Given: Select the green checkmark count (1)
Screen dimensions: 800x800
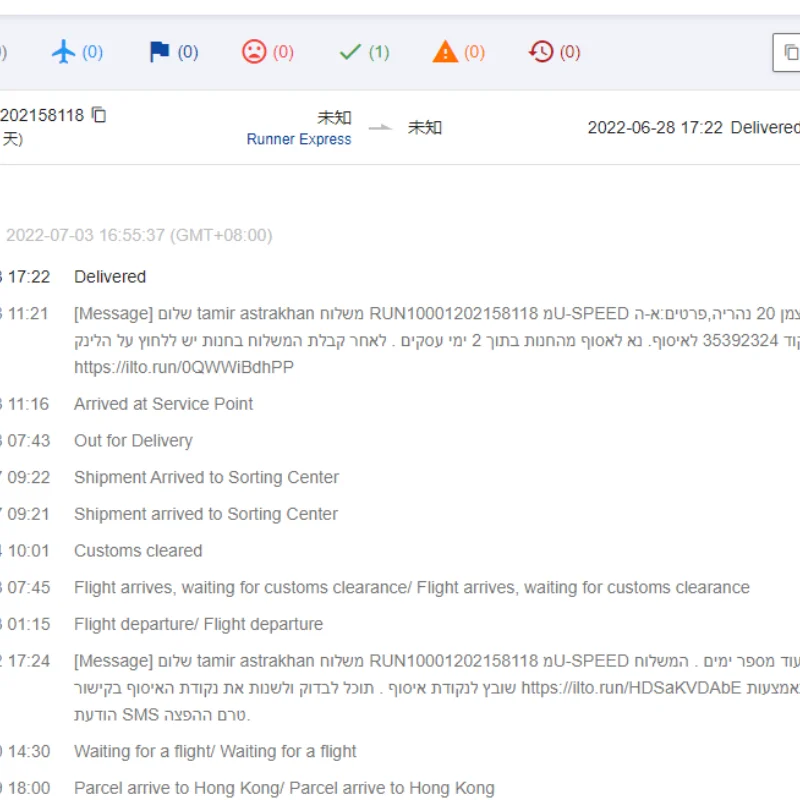Looking at the screenshot, I should click(379, 52).
